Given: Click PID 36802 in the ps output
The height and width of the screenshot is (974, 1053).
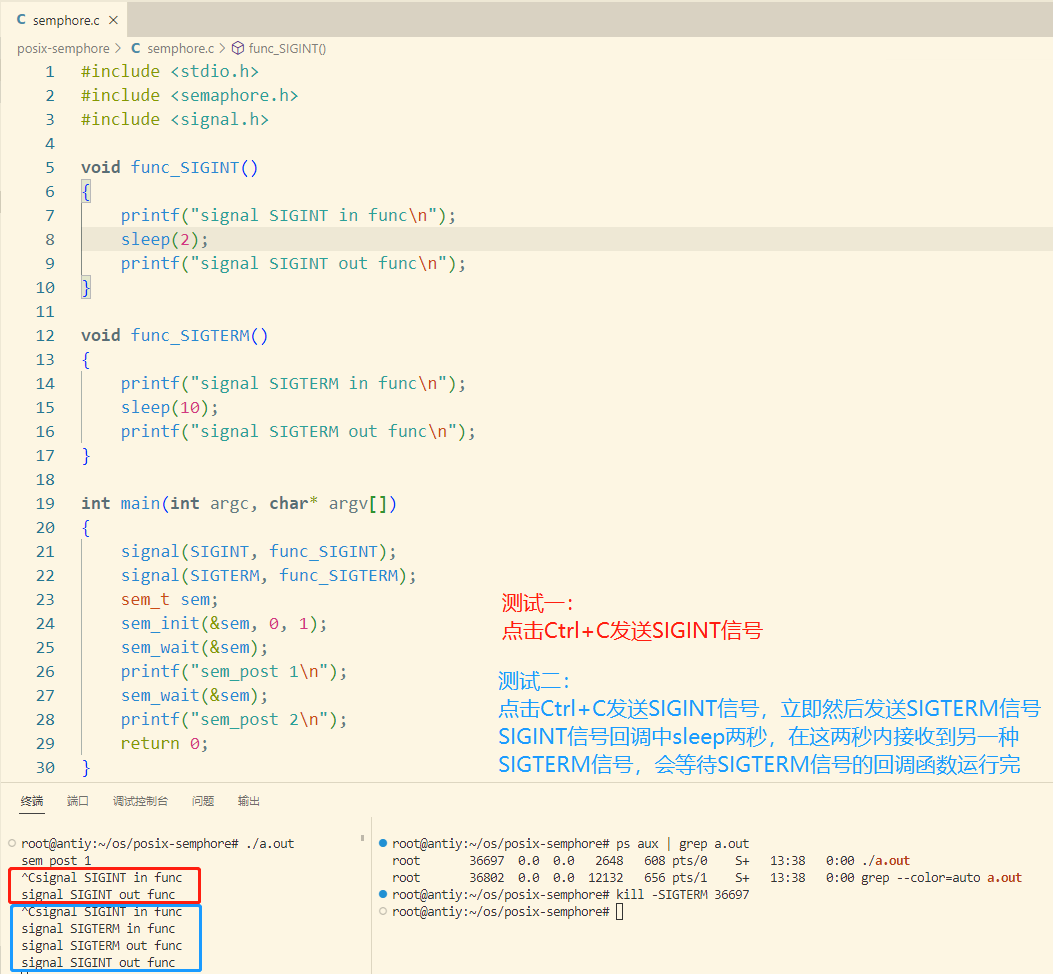Looking at the screenshot, I should click(x=487, y=877).
